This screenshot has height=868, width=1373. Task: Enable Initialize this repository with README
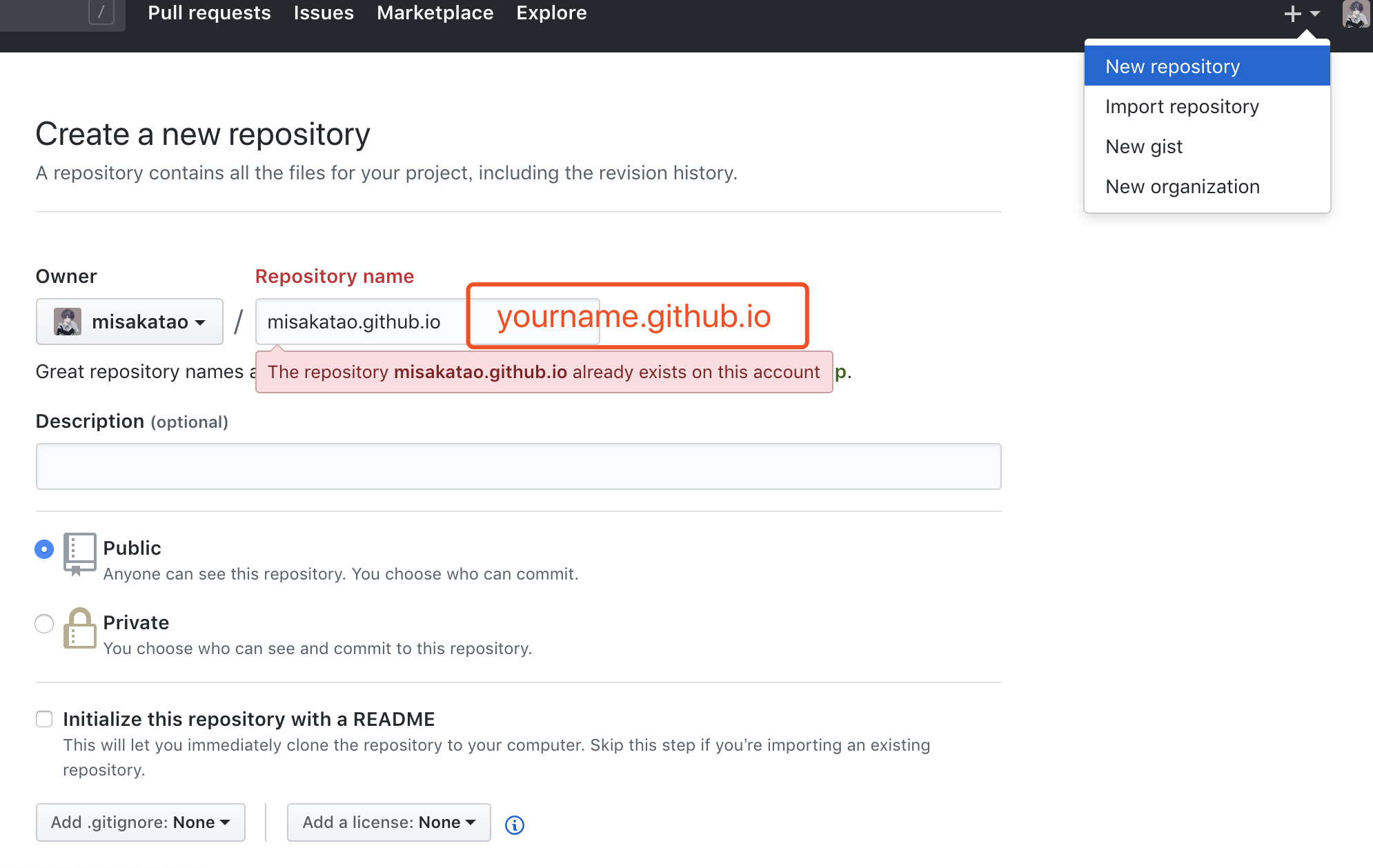pyautogui.click(x=44, y=719)
